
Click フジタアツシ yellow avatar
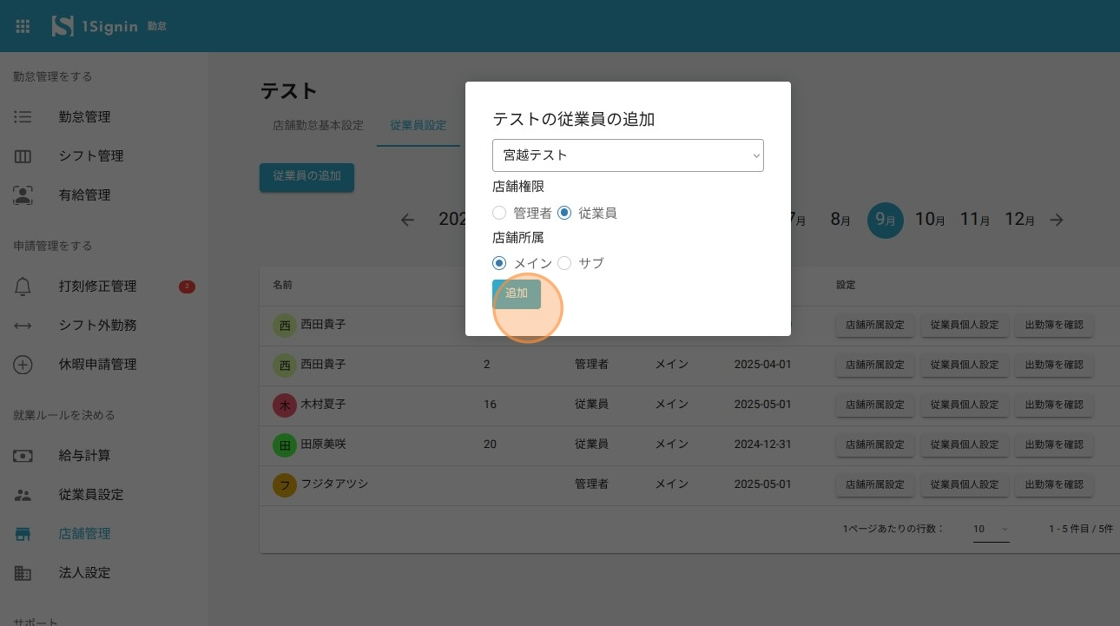284,485
